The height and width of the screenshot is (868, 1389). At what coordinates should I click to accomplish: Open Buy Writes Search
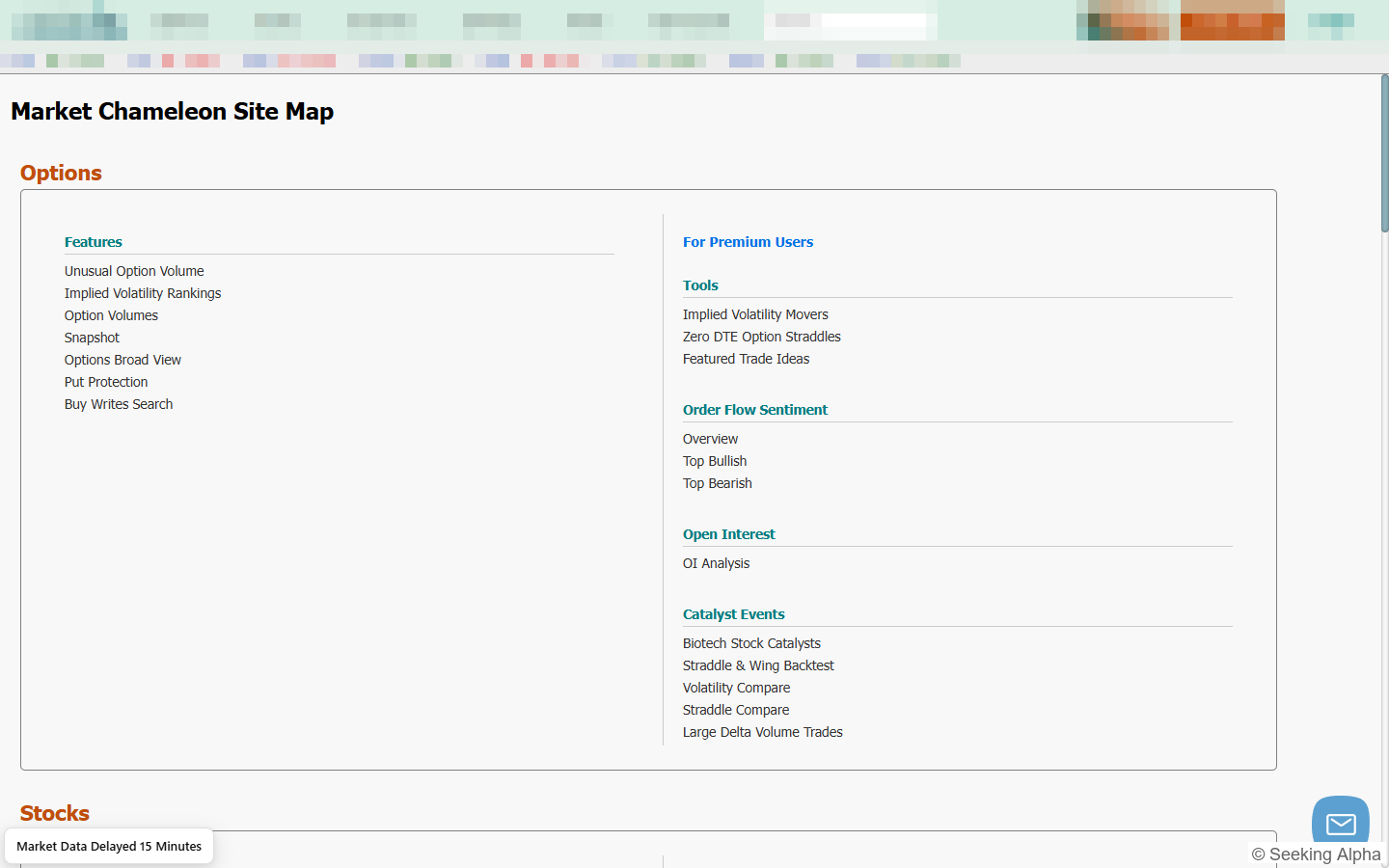click(119, 404)
